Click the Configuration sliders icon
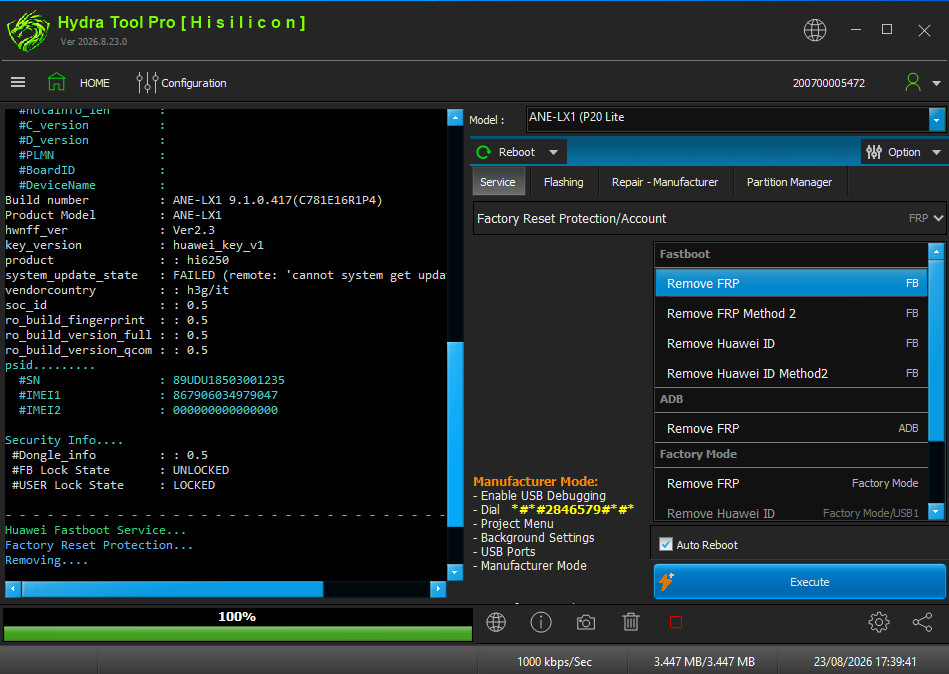949x674 pixels. [147, 82]
